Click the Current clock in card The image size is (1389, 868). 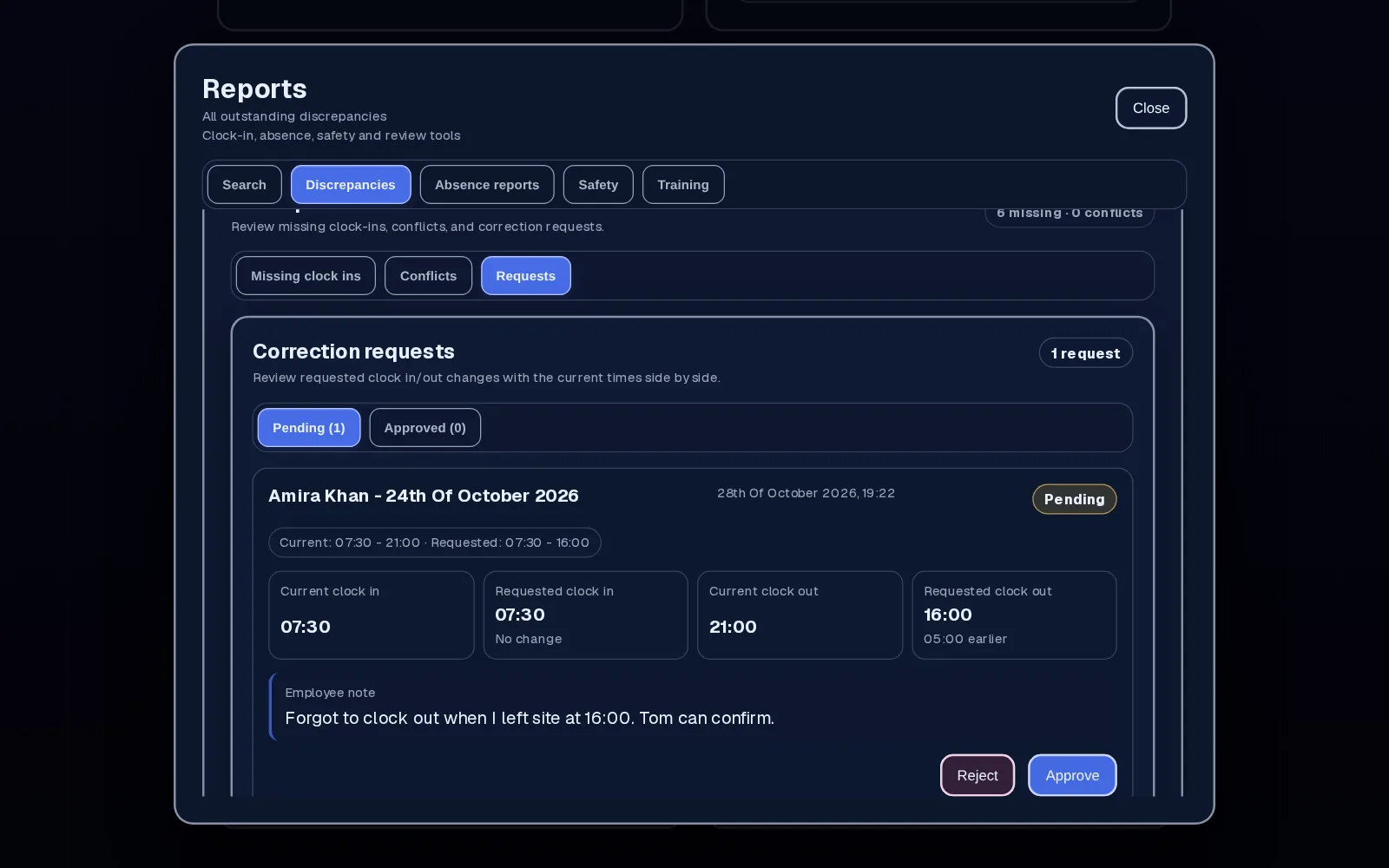(372, 615)
